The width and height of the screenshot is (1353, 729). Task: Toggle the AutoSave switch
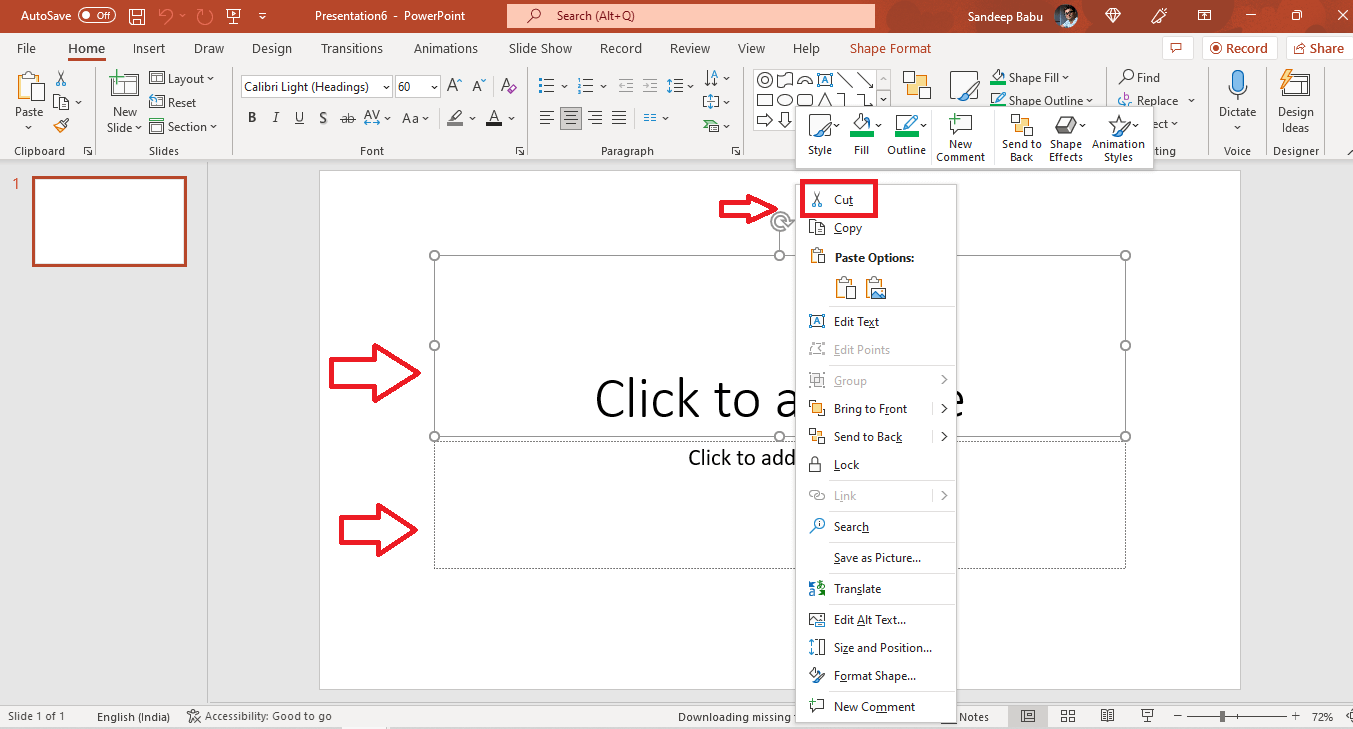97,16
